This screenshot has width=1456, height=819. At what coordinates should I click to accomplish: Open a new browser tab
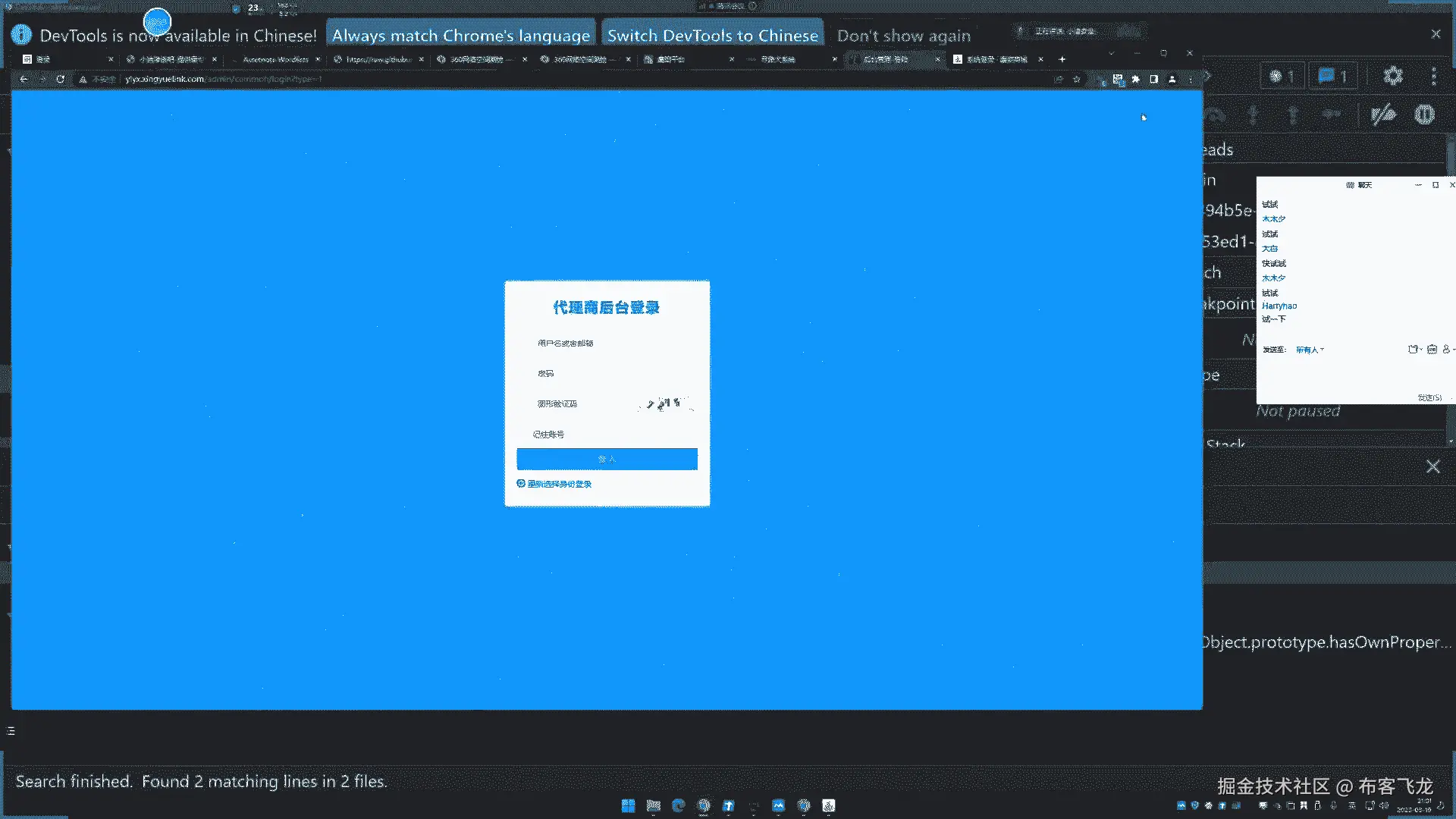(1062, 59)
